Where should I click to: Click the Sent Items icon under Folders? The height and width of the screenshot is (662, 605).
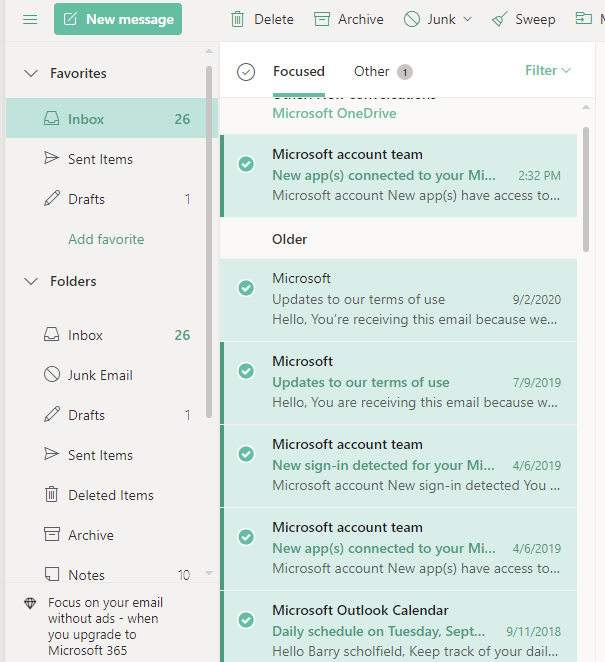point(52,454)
